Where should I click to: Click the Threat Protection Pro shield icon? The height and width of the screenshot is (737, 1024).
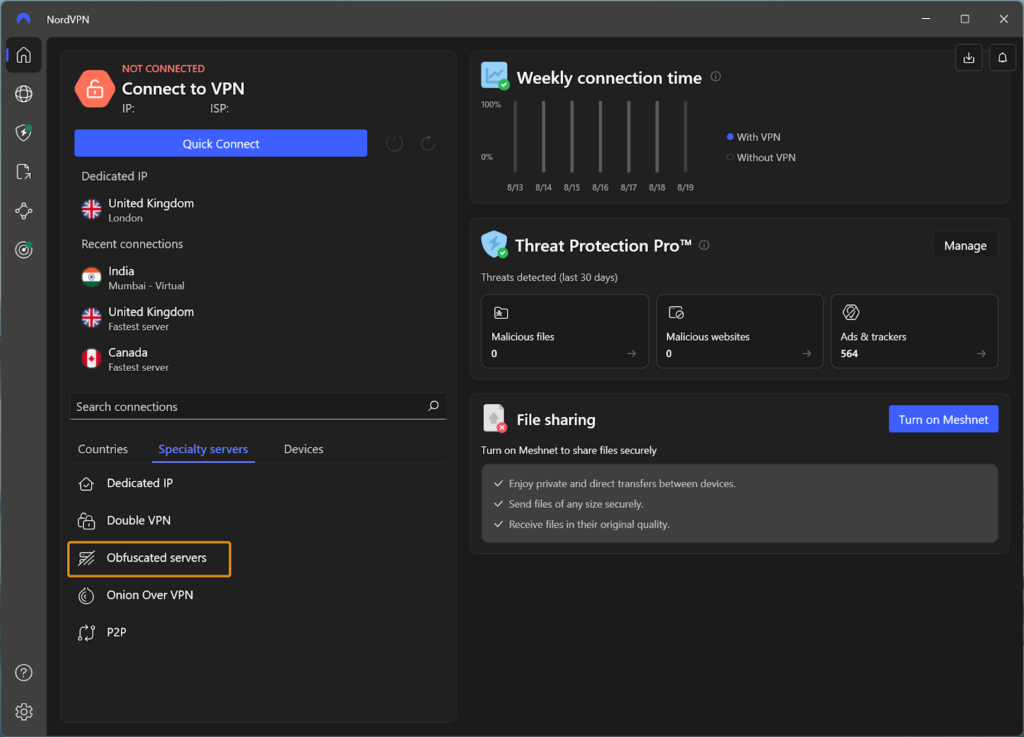coord(494,244)
